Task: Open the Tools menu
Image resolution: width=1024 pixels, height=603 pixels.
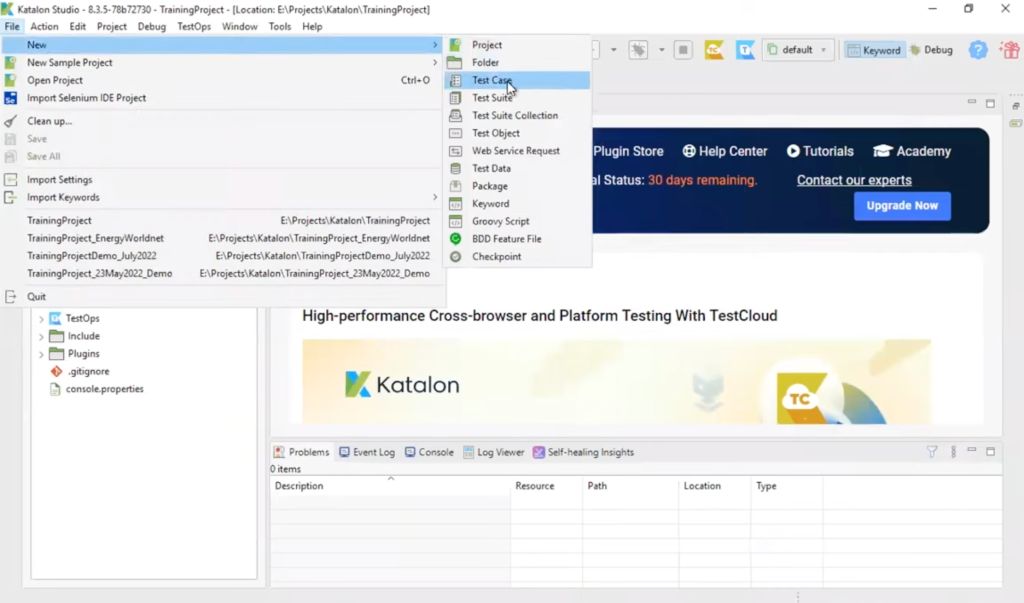Action: tap(280, 27)
